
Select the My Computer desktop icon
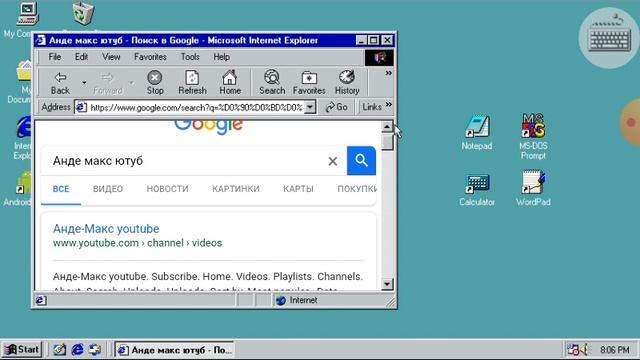27,14
